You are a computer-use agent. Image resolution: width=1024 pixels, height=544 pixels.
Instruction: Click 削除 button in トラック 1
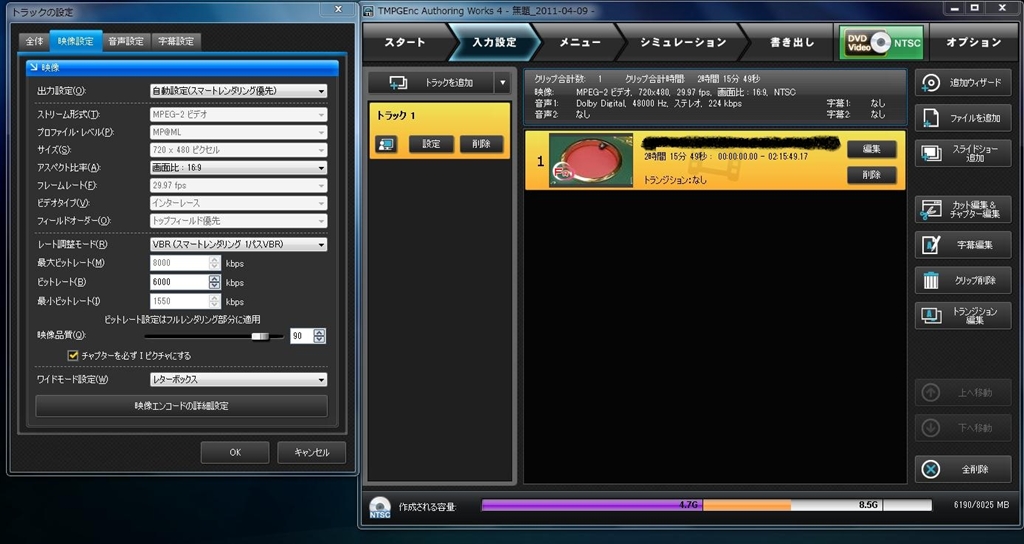point(481,144)
